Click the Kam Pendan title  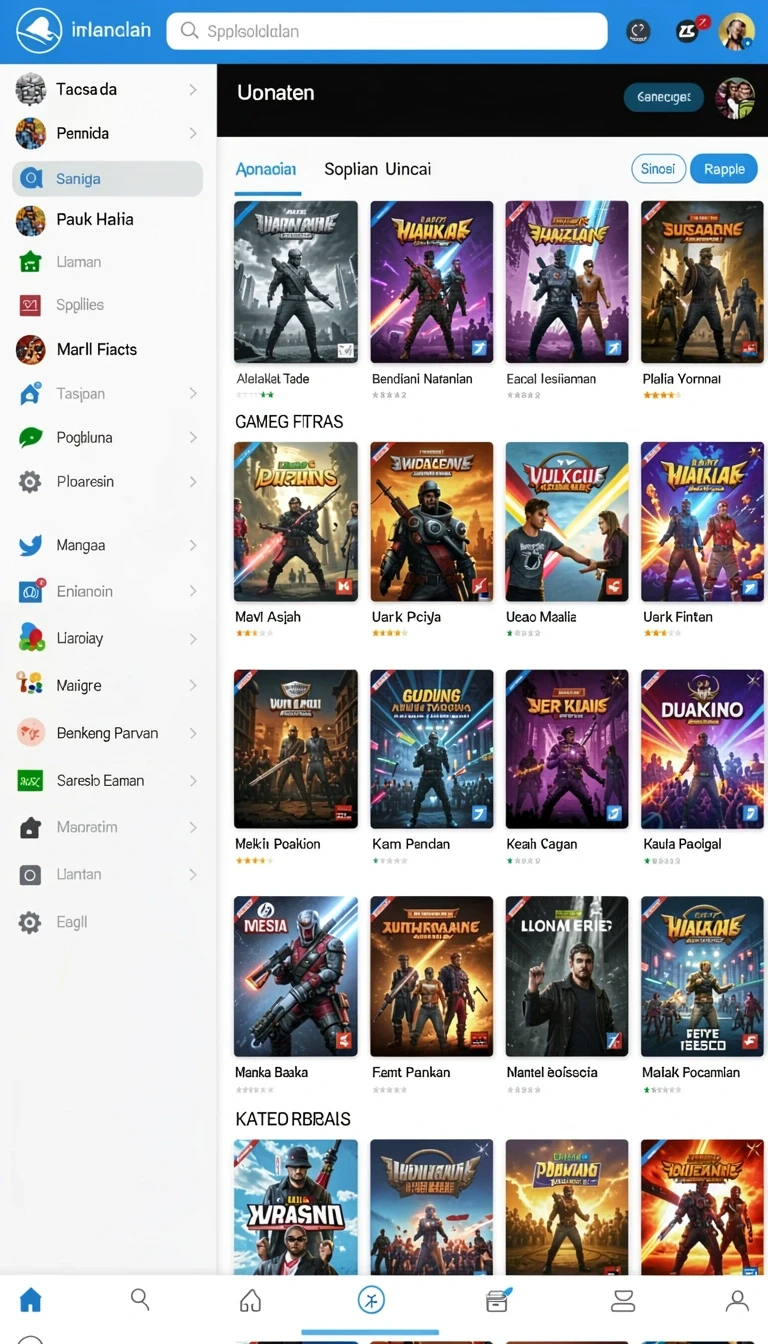pyautogui.click(x=411, y=844)
